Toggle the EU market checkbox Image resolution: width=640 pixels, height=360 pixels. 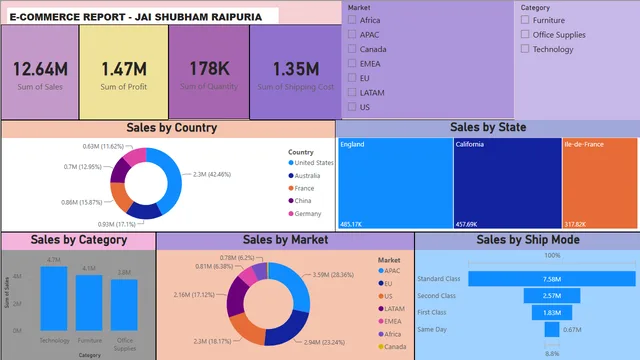[352, 78]
